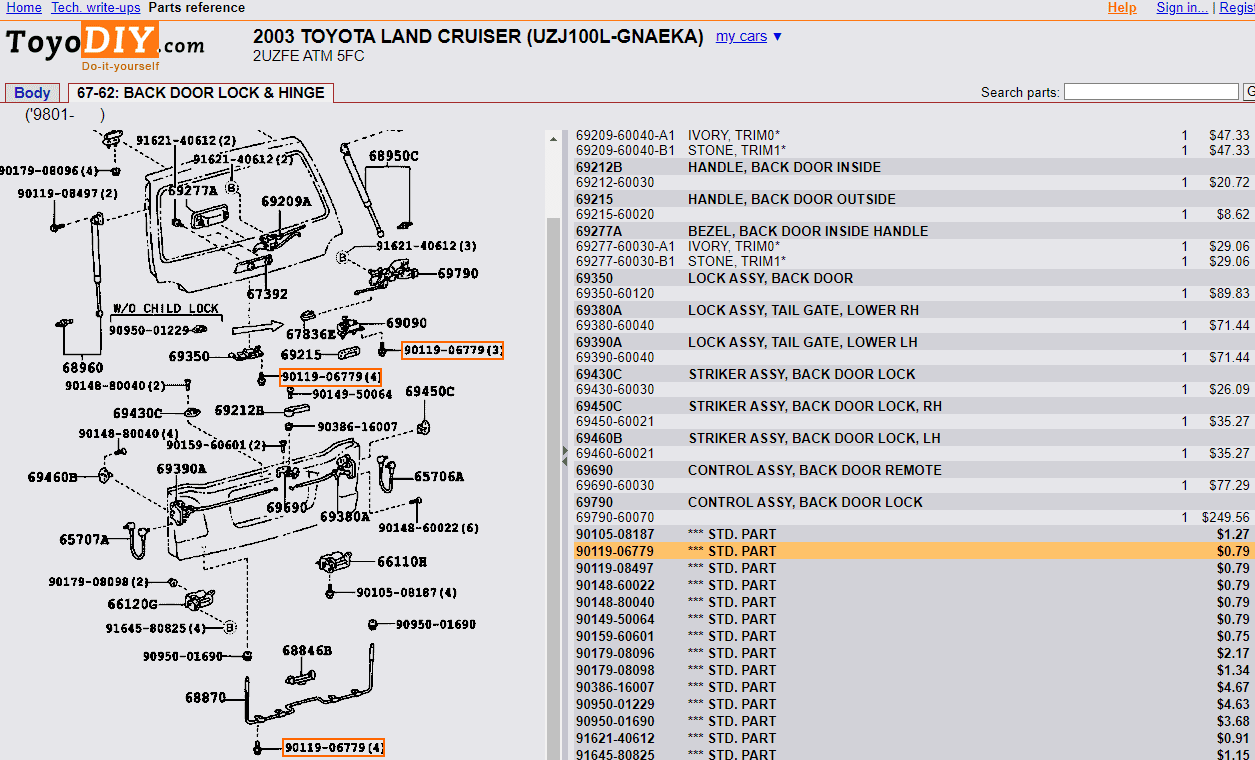Click diagram label 90149-50064

point(352,394)
